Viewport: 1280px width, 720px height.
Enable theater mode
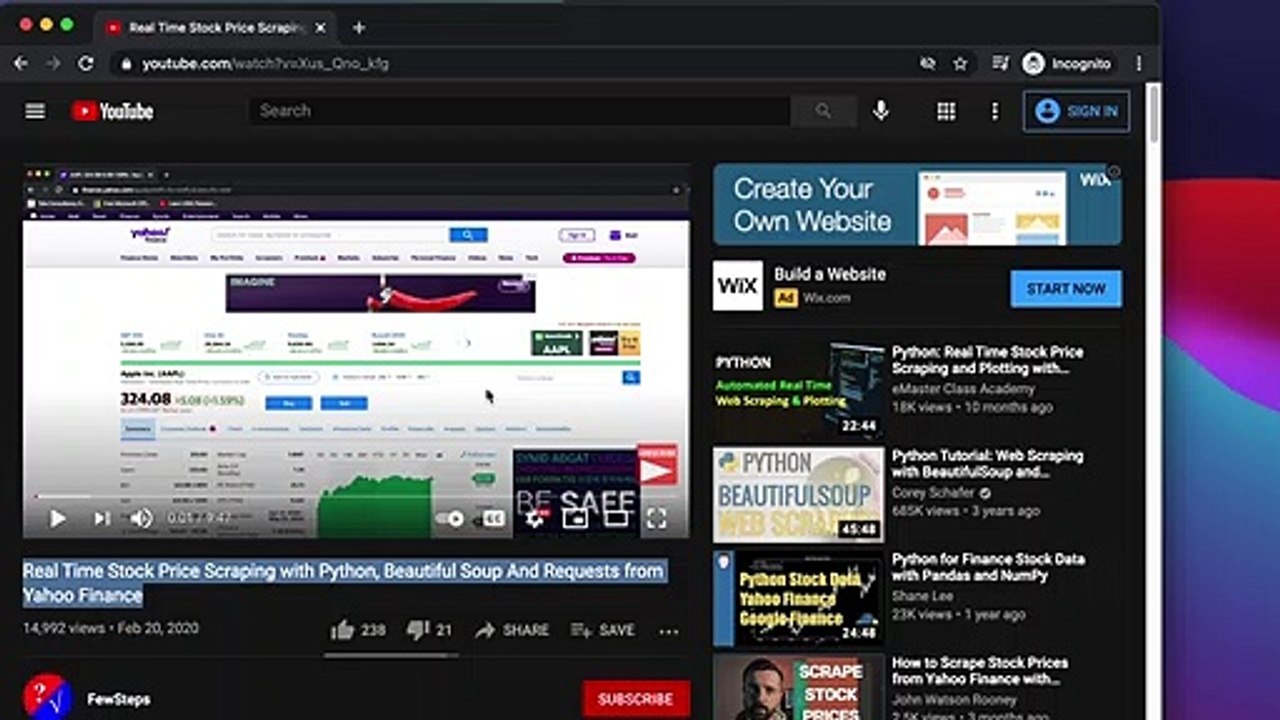point(616,518)
